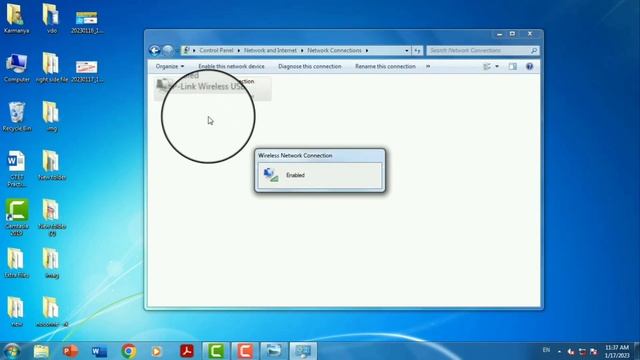
Task: Click the Show desktop strip beside the clock
Action: (637, 351)
